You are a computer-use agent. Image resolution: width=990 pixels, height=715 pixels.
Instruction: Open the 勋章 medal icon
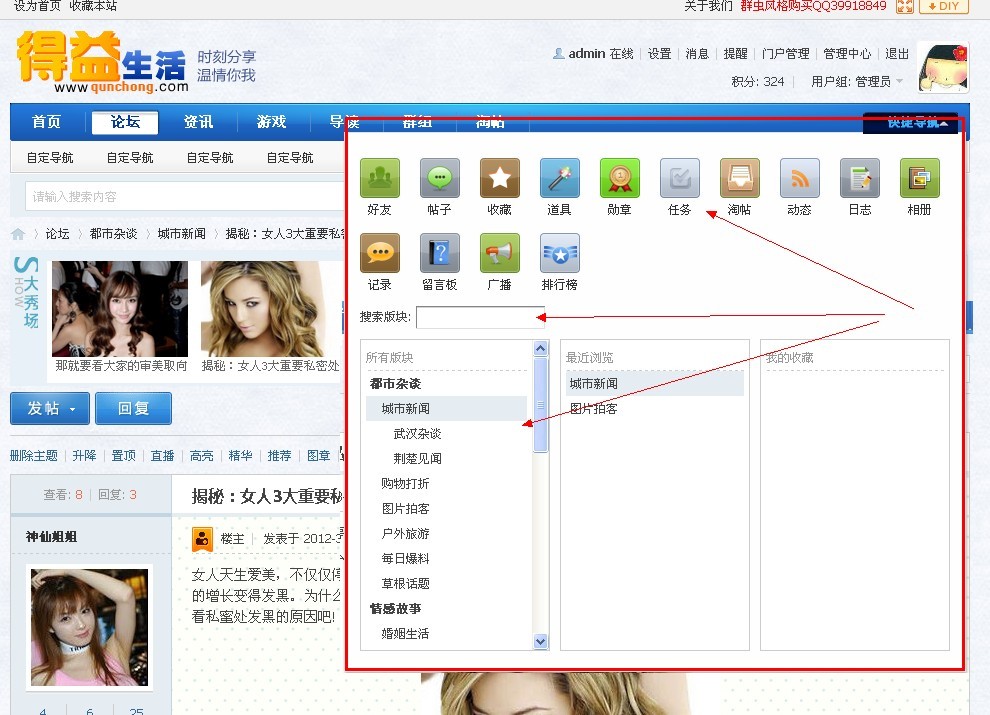(x=619, y=178)
